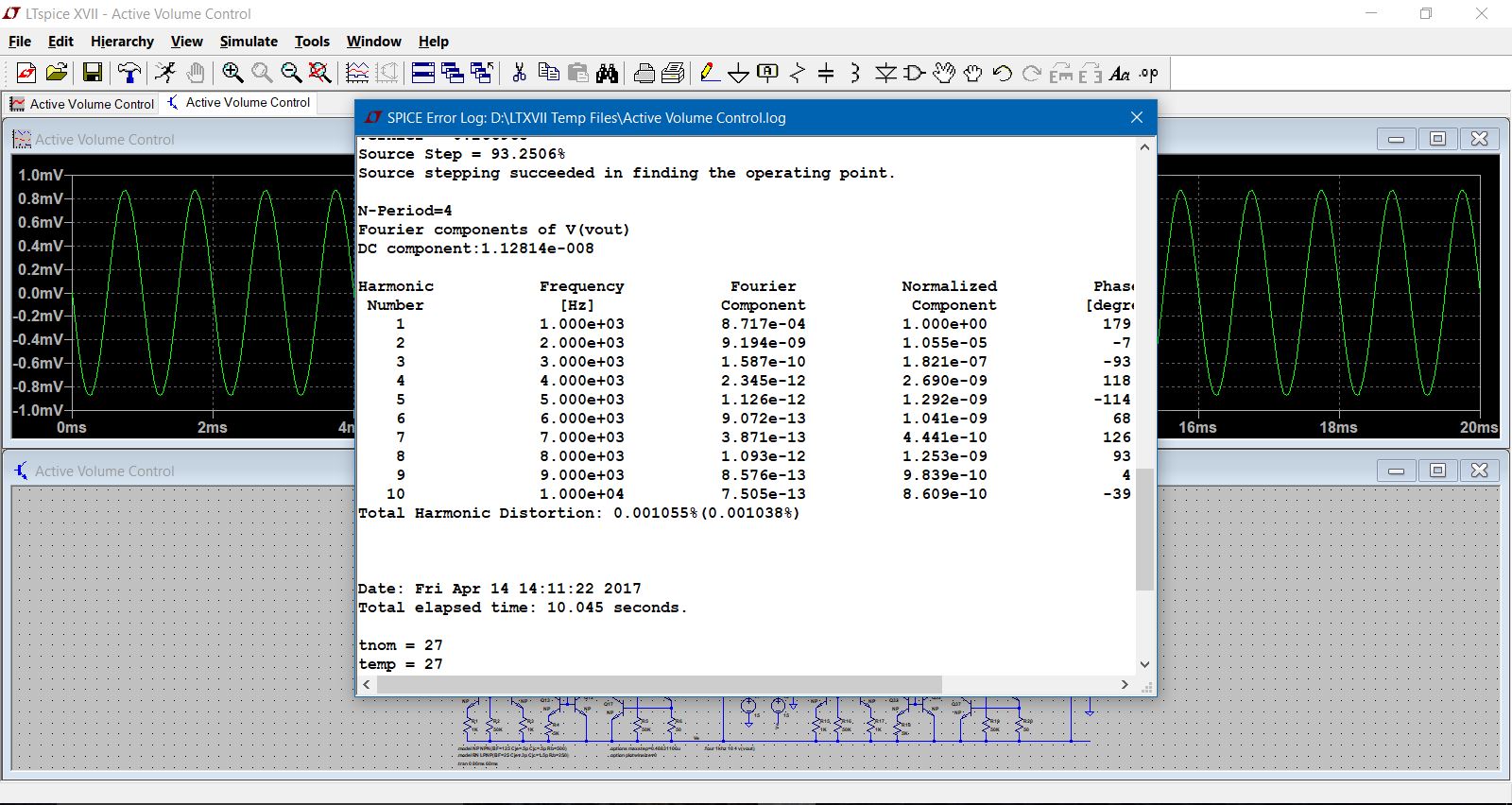Close the schematic sub-window
This screenshot has height=805, width=1512.
[1479, 471]
